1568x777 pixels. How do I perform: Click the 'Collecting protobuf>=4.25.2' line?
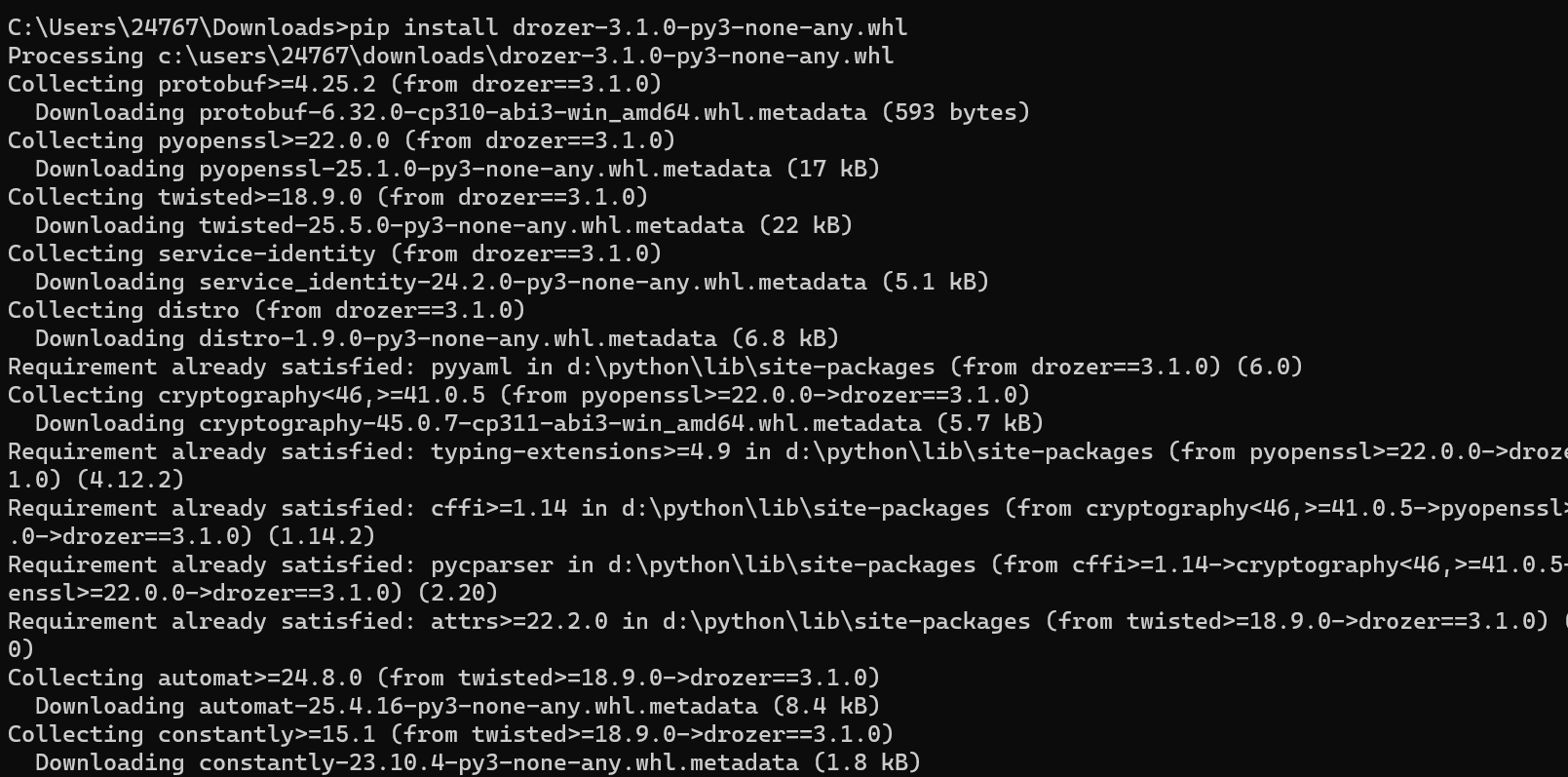tap(334, 84)
